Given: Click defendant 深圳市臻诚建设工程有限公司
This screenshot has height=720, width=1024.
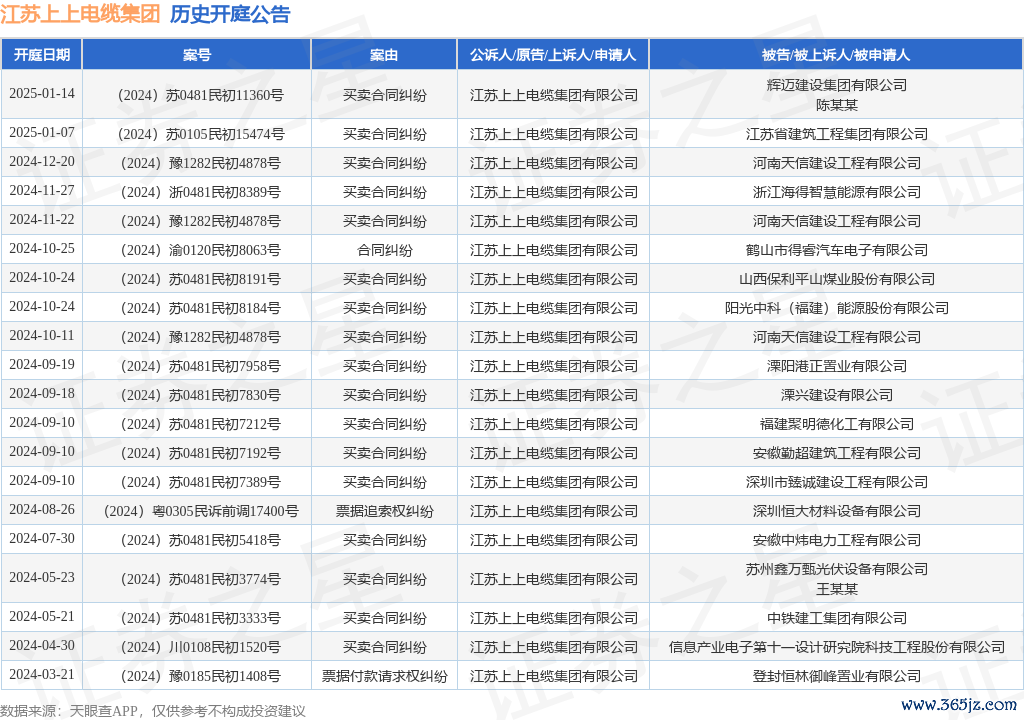Looking at the screenshot, I should (837, 482).
